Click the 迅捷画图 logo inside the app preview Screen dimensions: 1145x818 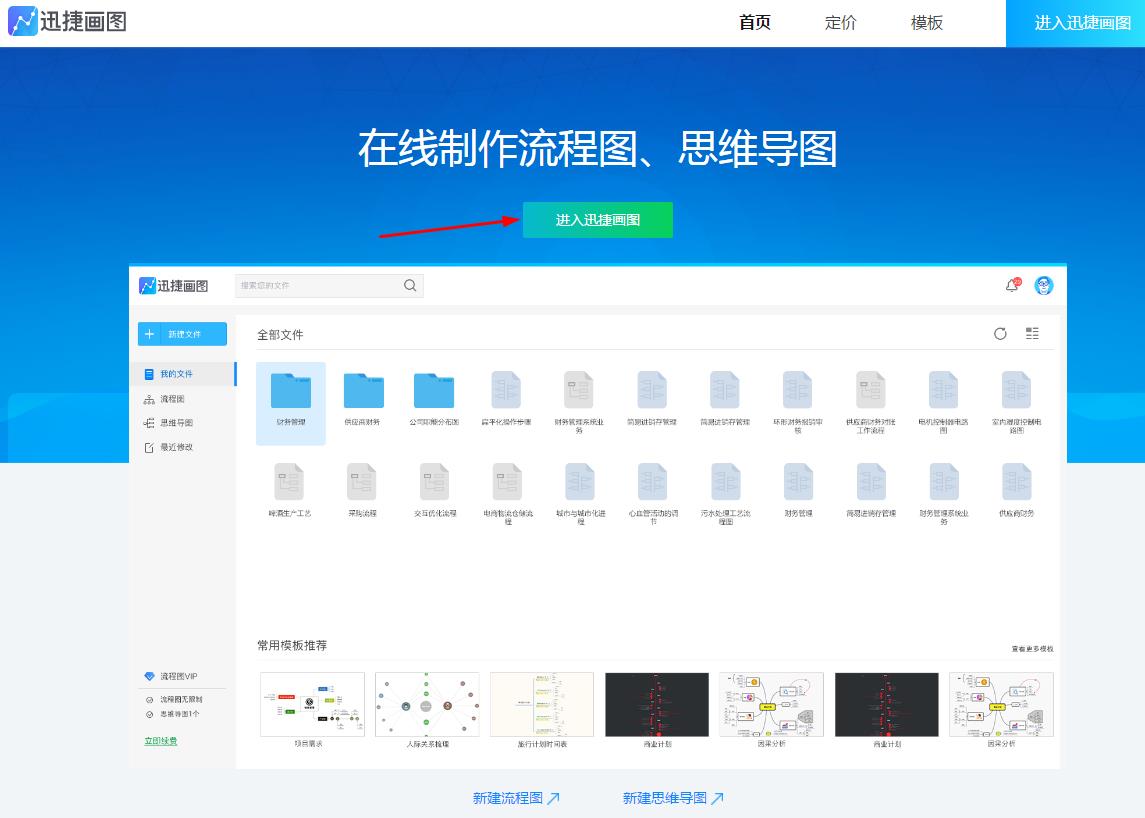point(174,286)
